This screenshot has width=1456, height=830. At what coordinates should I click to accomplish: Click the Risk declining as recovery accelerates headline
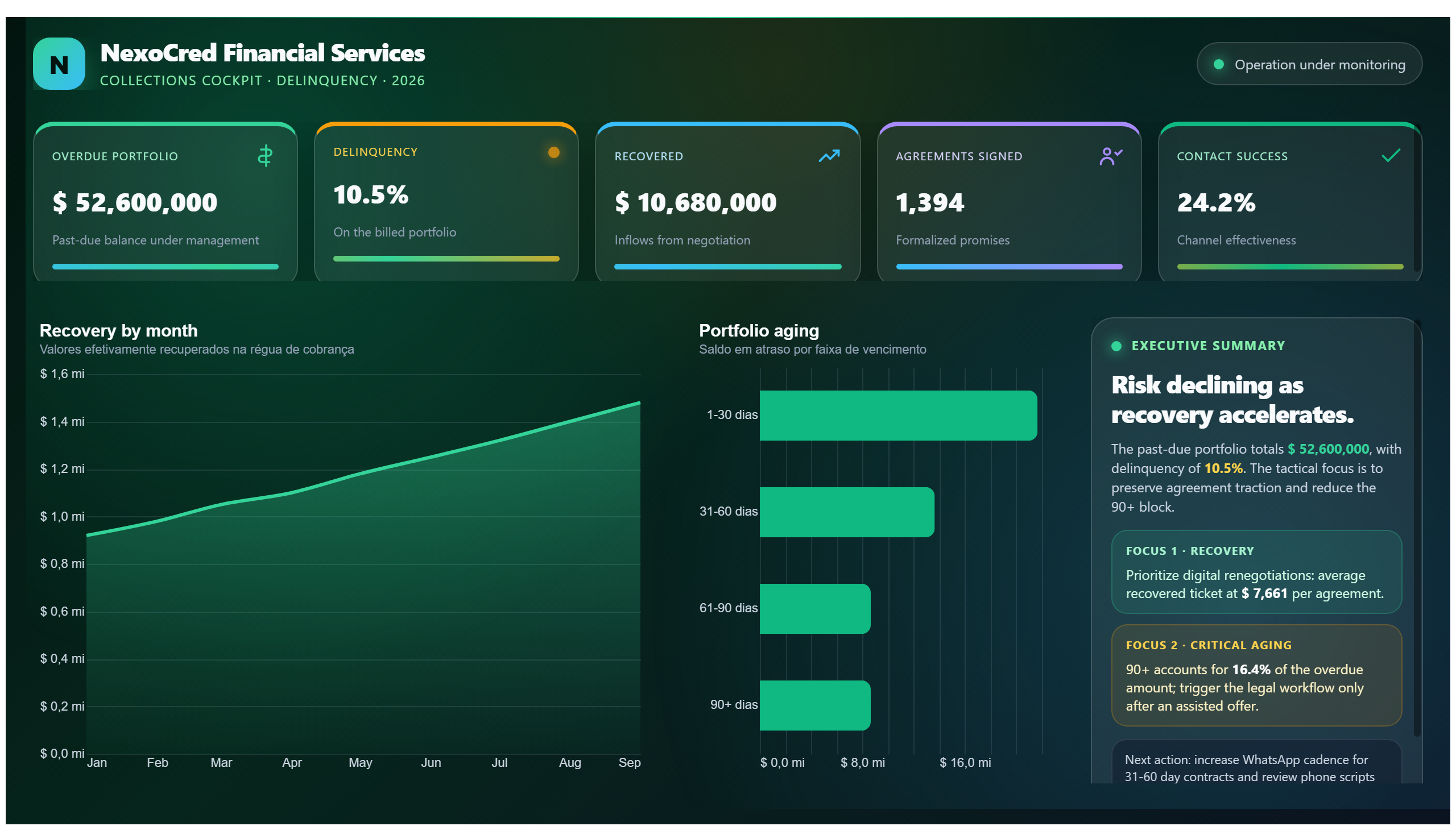tap(1232, 400)
